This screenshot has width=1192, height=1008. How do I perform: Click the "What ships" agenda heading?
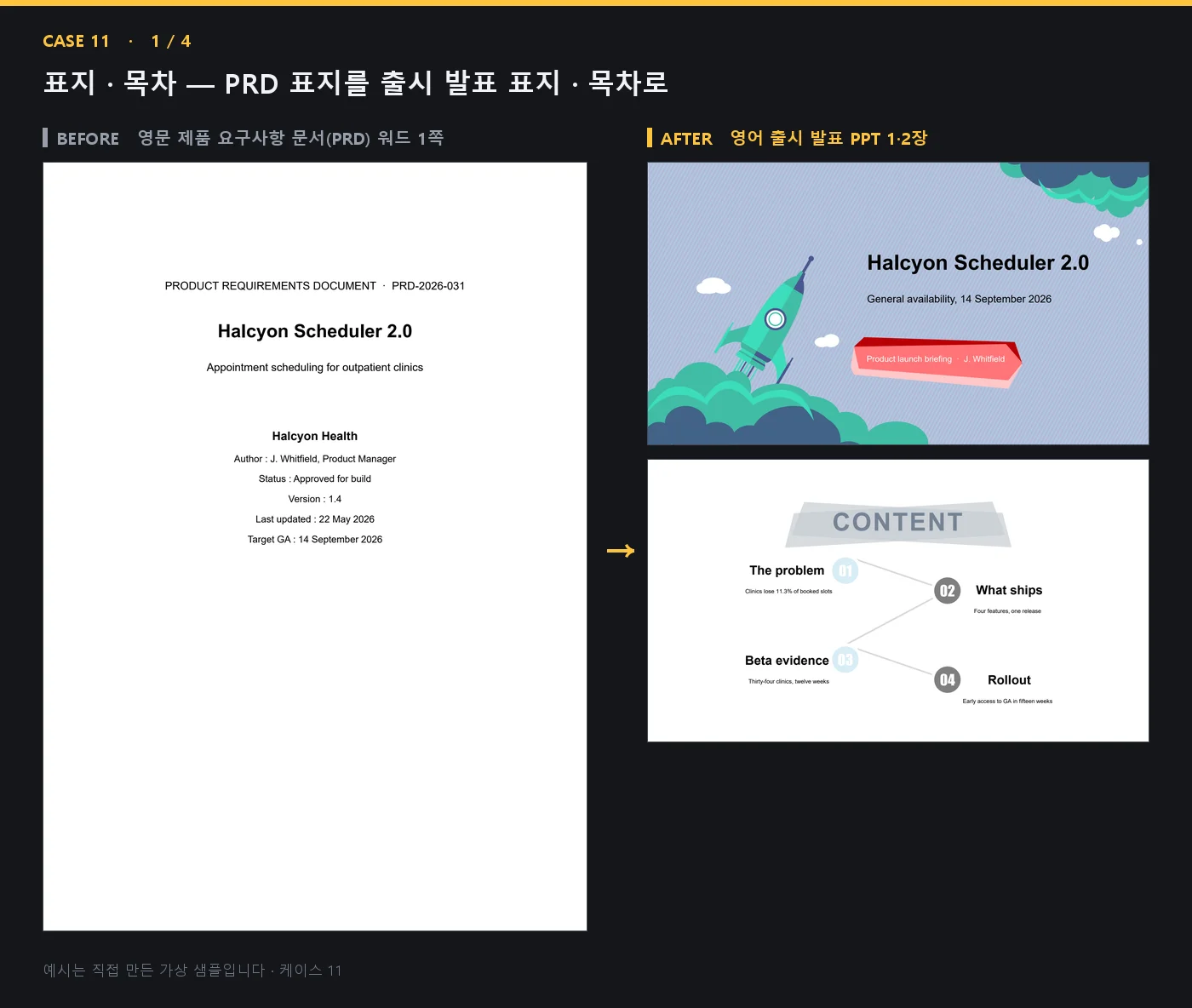tap(1009, 590)
